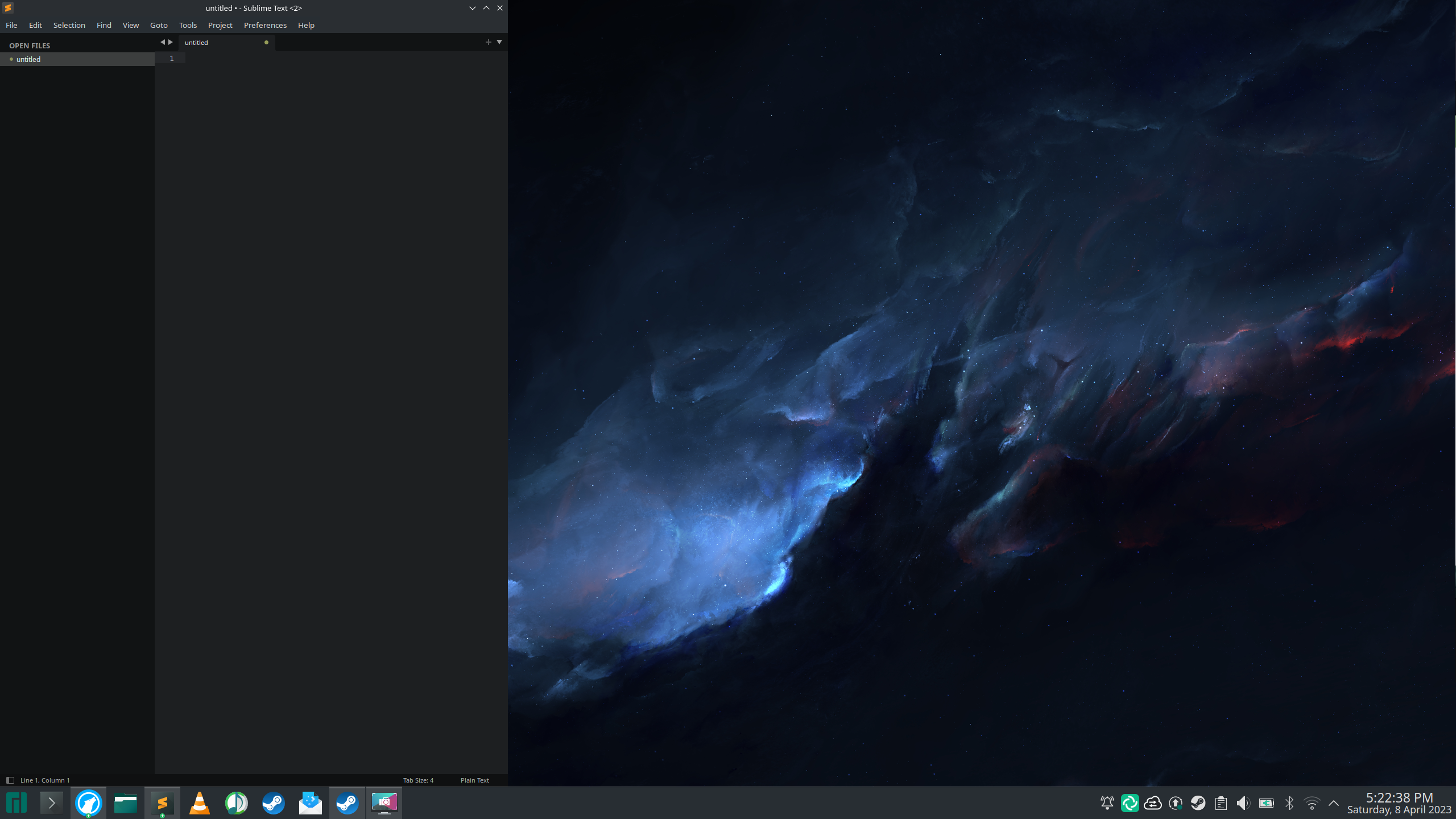The height and width of the screenshot is (819, 1456).
Task: Click the clock showing 5:22:38 PM
Action: point(1399,797)
